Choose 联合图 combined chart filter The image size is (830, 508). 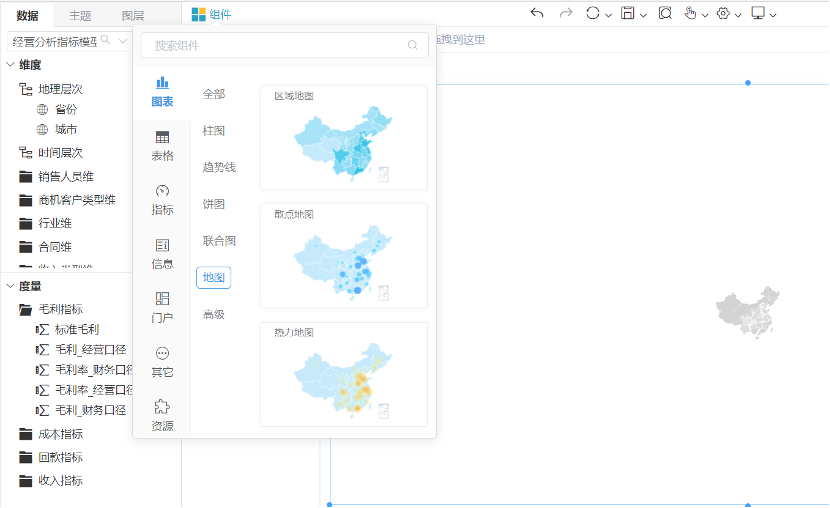click(219, 241)
